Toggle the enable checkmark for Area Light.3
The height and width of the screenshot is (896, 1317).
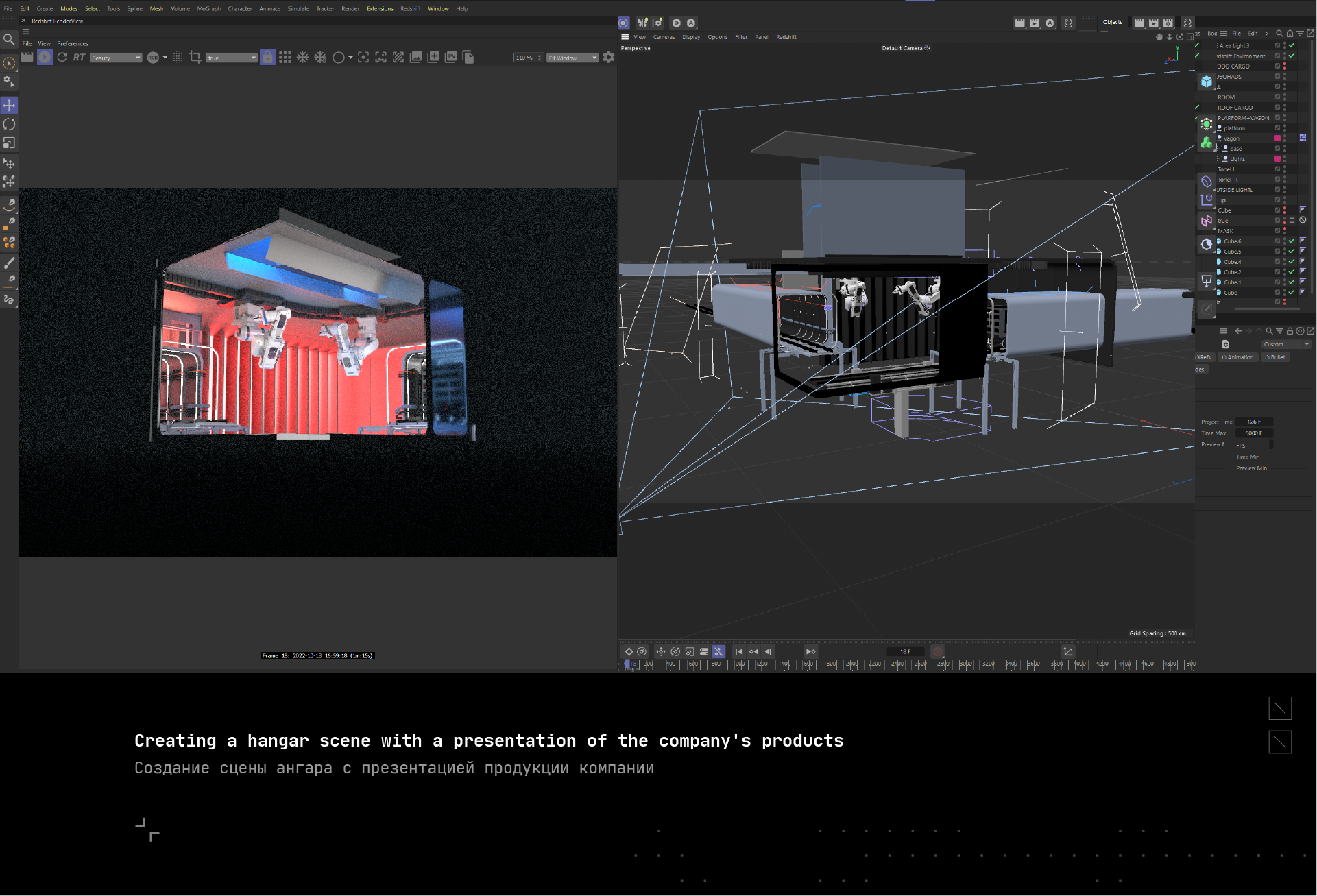tap(1292, 45)
